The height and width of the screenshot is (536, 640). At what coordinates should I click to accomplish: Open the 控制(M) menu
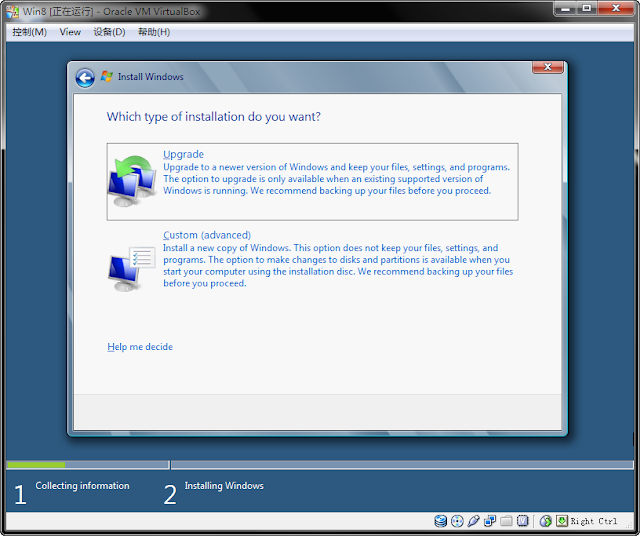(29, 32)
